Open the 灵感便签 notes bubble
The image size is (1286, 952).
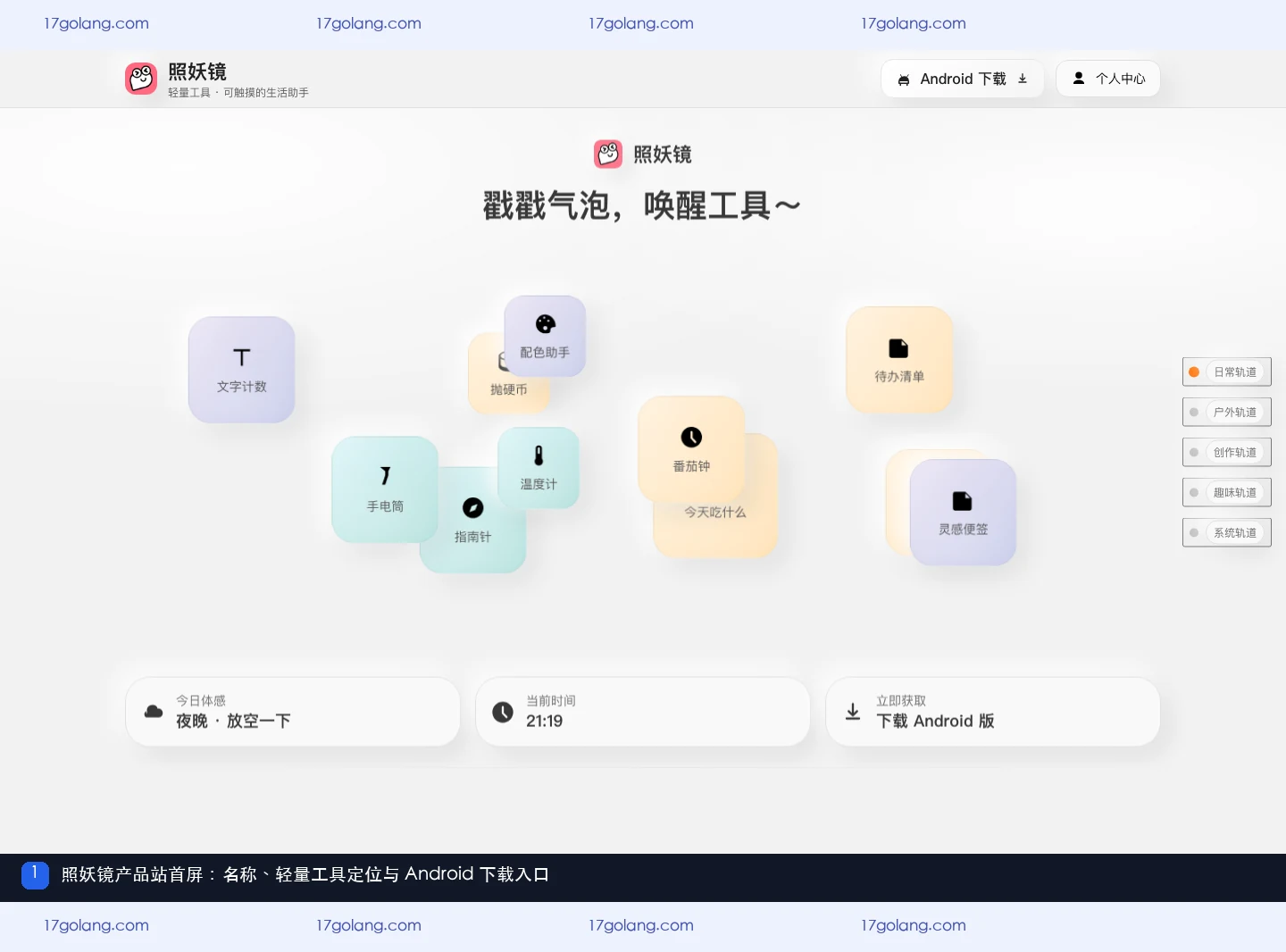click(x=963, y=512)
